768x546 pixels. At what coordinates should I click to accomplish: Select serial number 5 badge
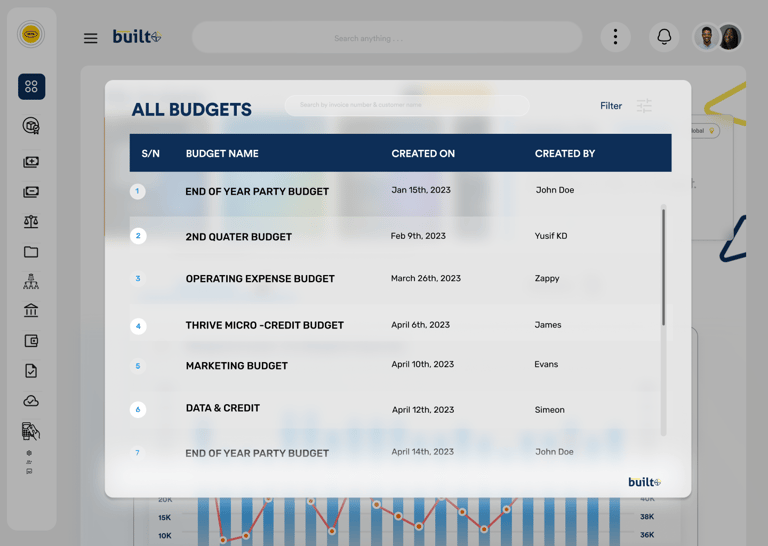click(138, 366)
